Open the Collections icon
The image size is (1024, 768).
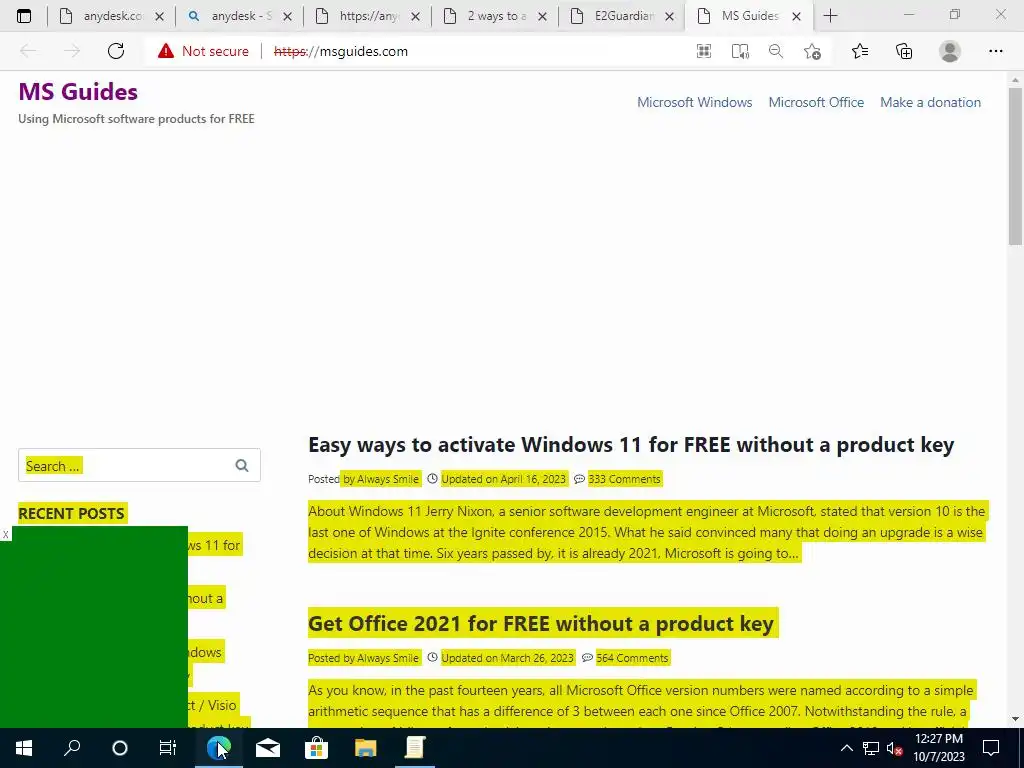904,51
